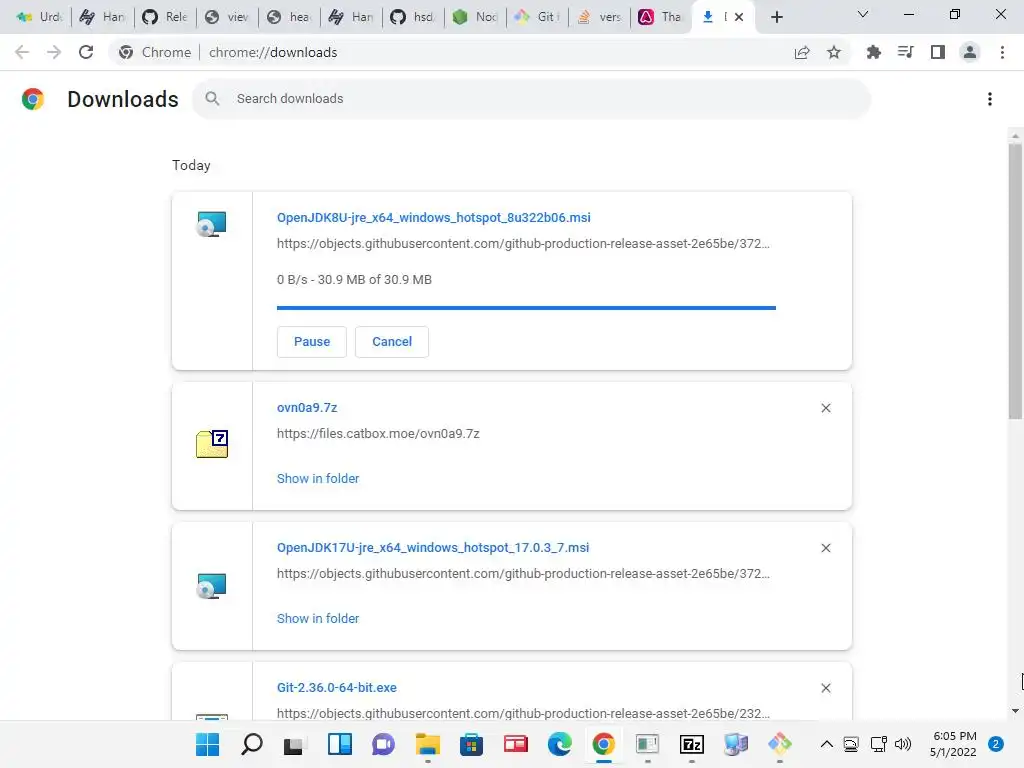Image resolution: width=1024 pixels, height=768 pixels.
Task: Click the 7z archive file icon
Action: click(212, 444)
